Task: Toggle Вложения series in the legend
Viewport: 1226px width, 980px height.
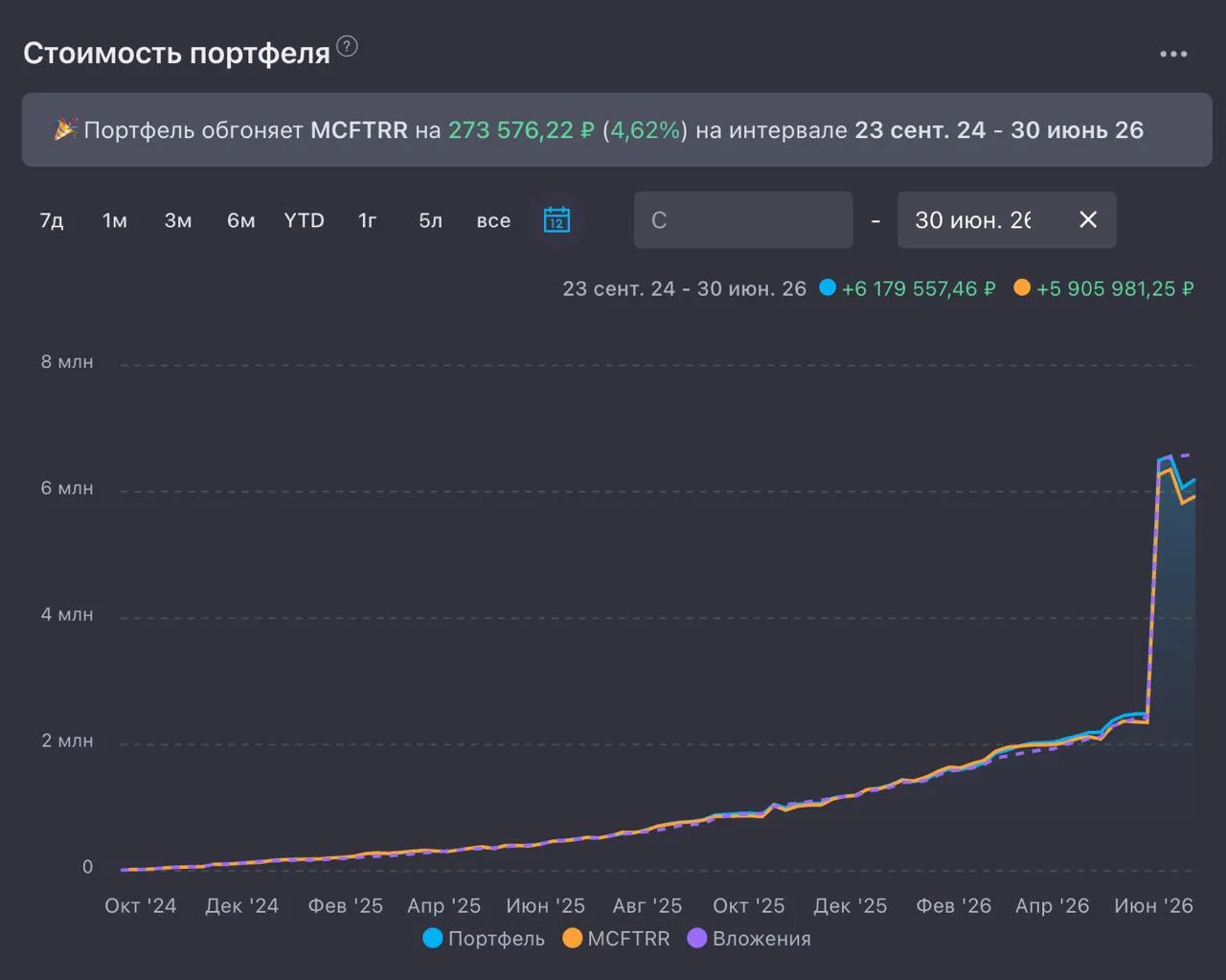Action: click(x=750, y=938)
